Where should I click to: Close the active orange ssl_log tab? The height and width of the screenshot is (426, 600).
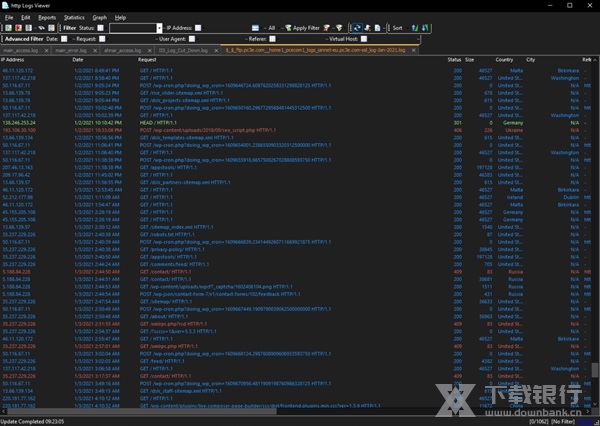tap(414, 51)
